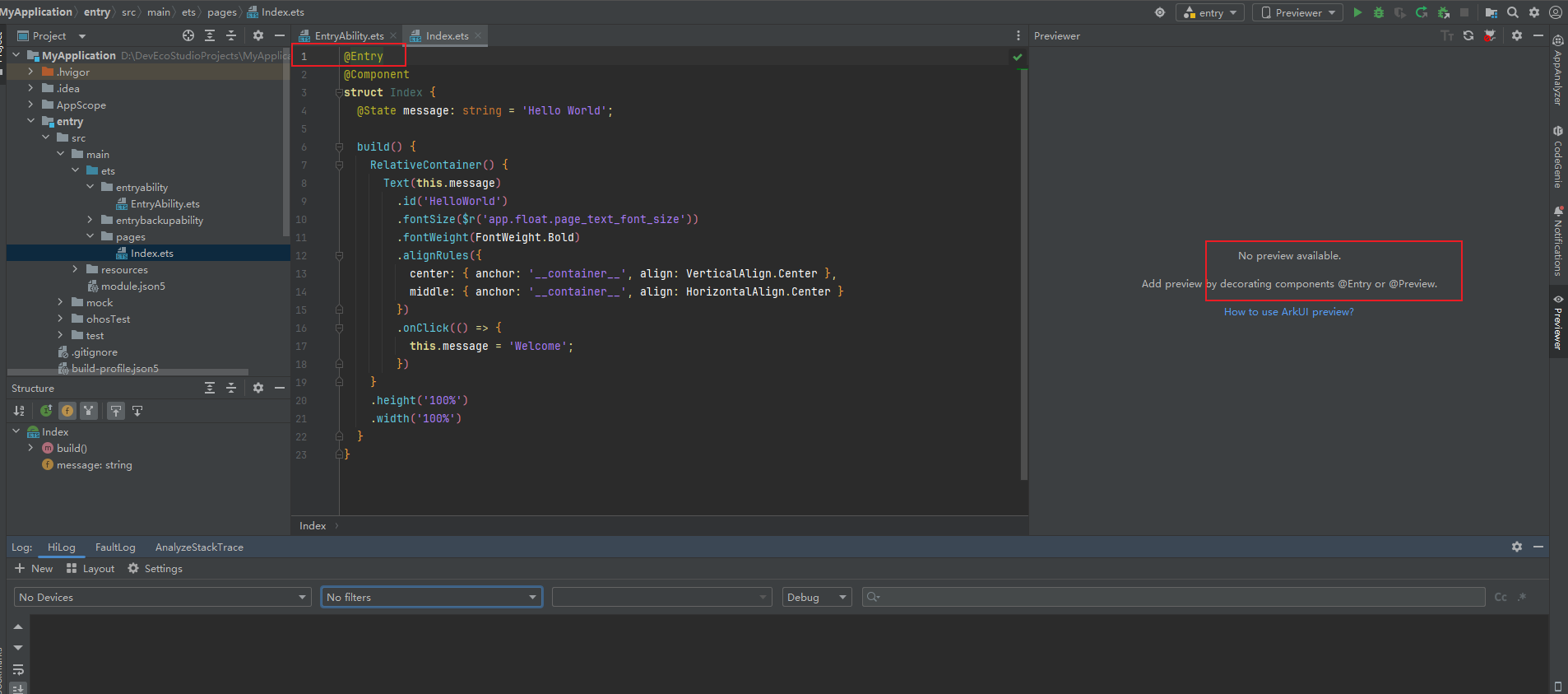The image size is (1568, 694).
Task: Click the editor vertical scrollbar
Action: coord(1023,273)
